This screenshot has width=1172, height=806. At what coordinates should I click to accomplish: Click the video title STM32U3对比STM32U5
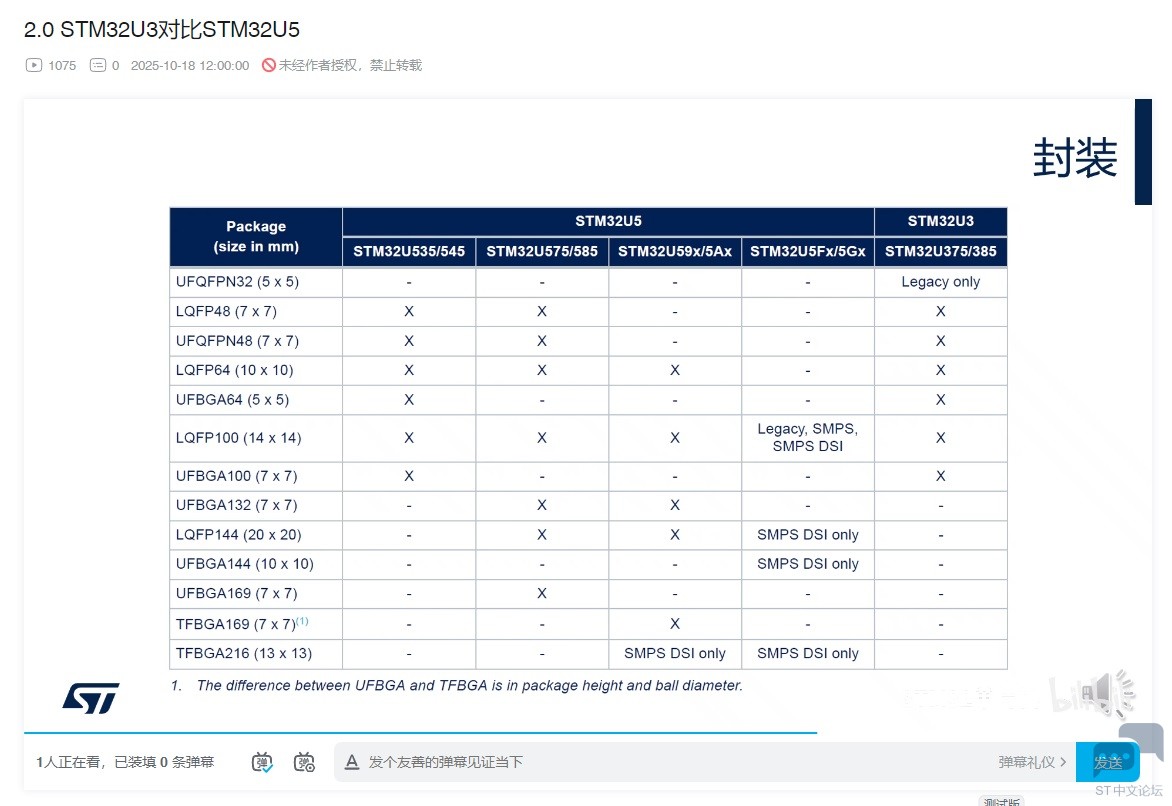click(x=161, y=29)
